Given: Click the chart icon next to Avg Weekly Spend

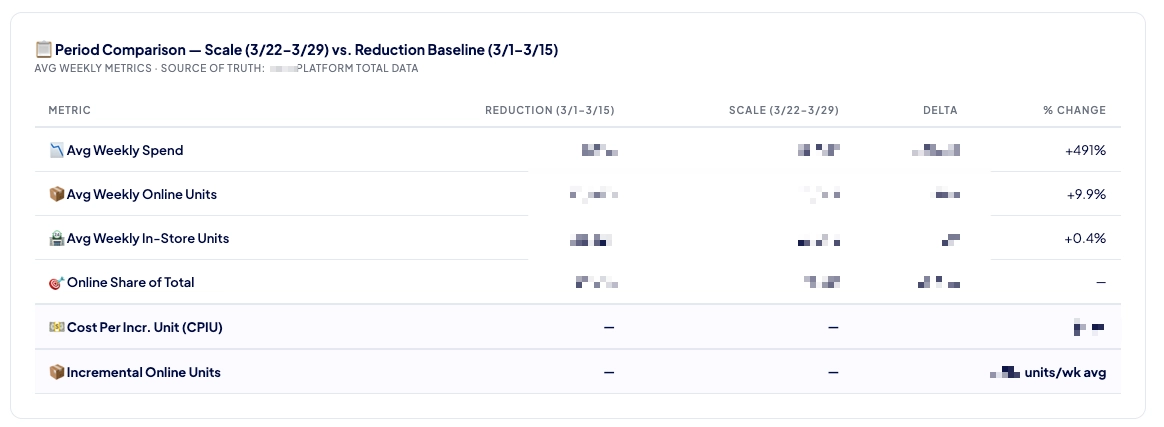Looking at the screenshot, I should pos(56,150).
